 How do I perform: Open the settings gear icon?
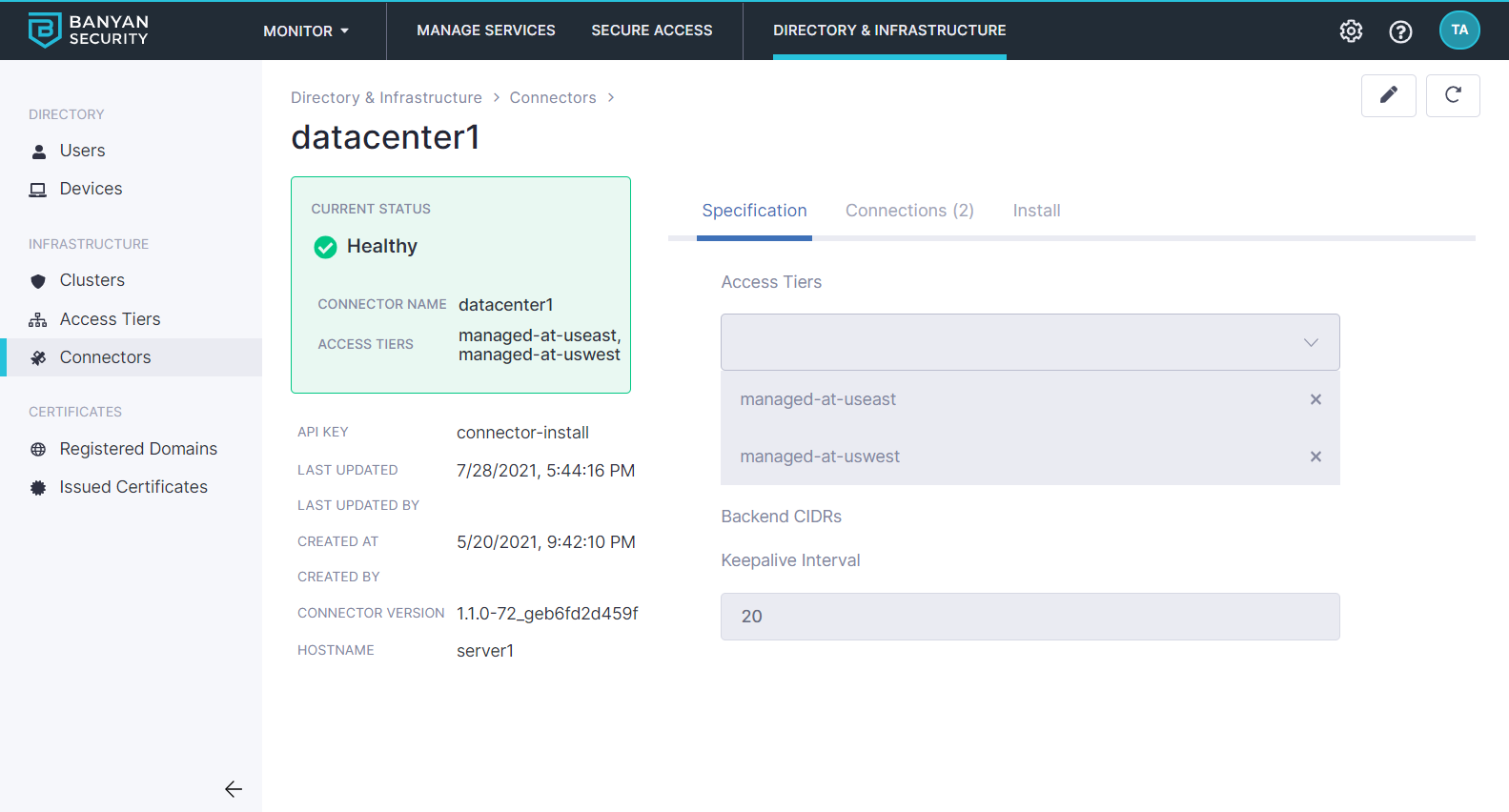[1351, 31]
